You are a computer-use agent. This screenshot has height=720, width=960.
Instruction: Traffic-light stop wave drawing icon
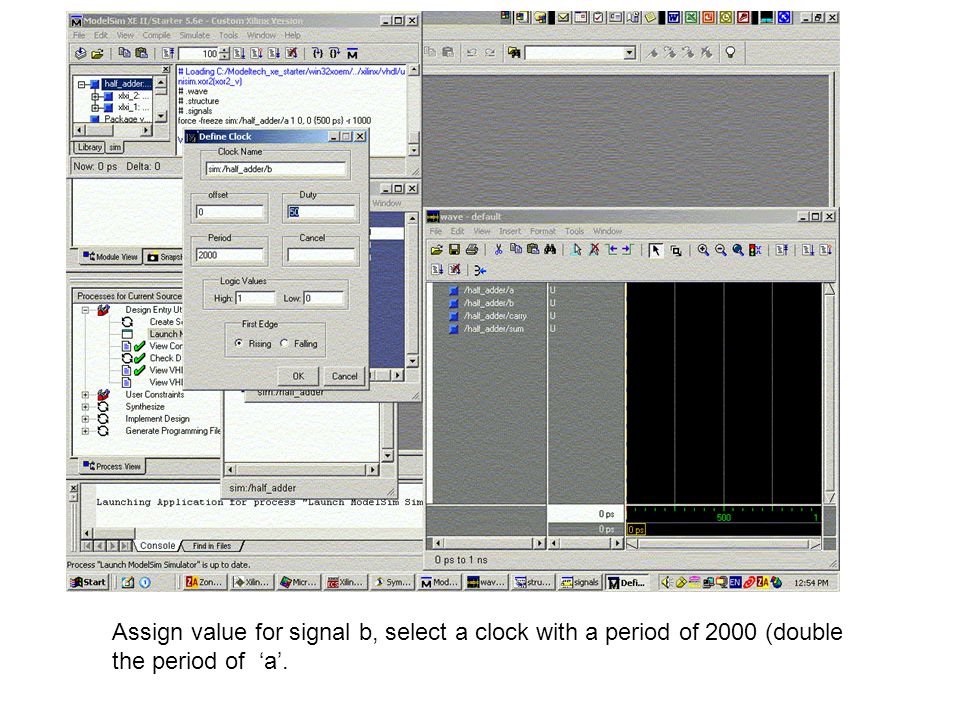pos(756,250)
